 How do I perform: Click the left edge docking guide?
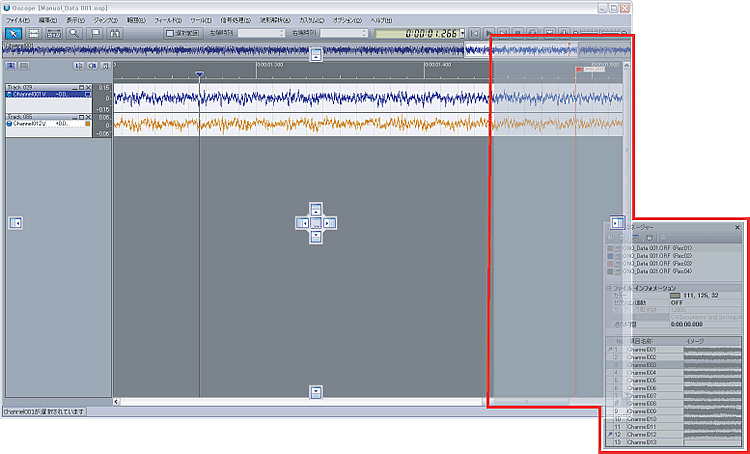14,223
